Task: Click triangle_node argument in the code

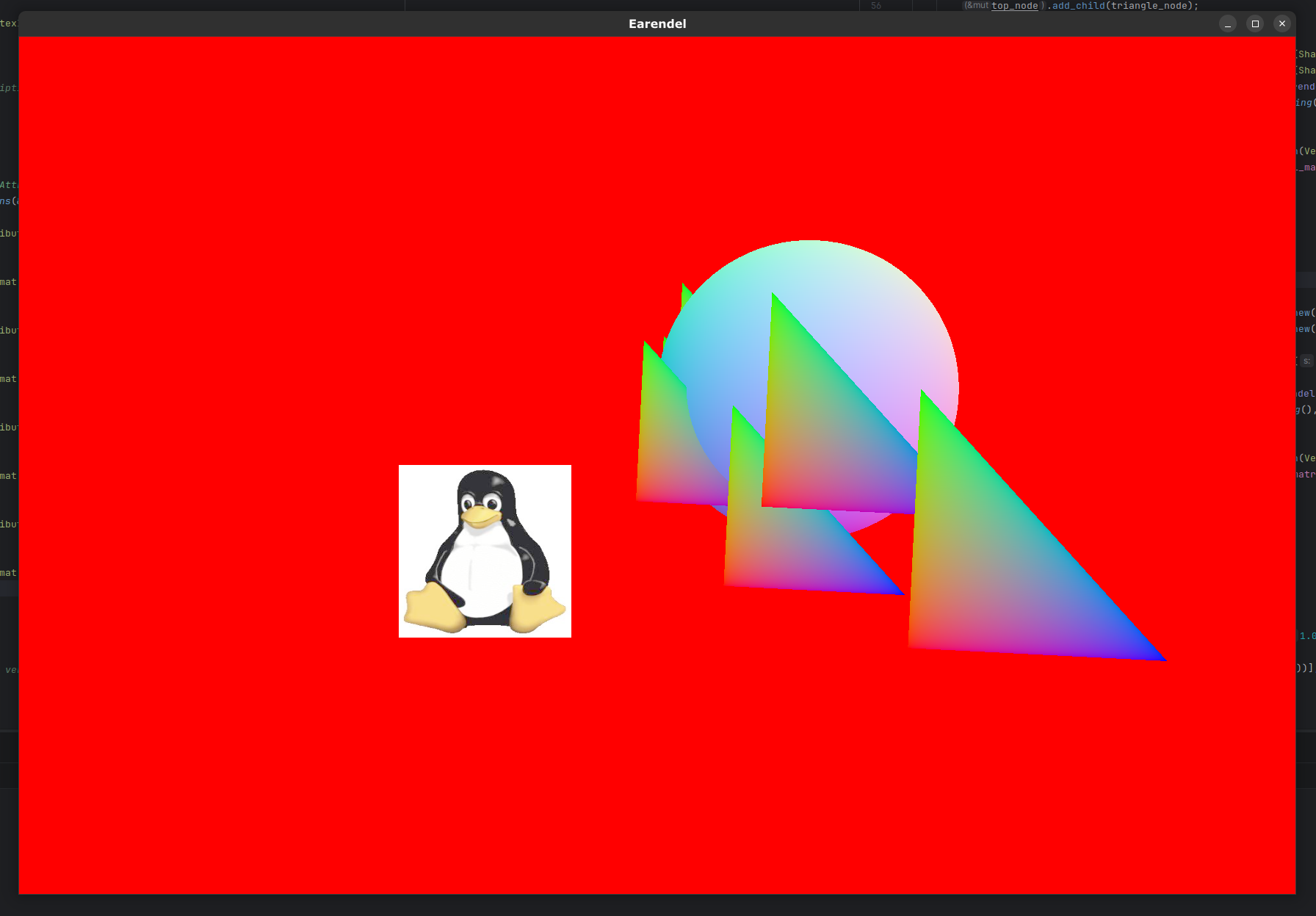Action: [x=1149, y=6]
